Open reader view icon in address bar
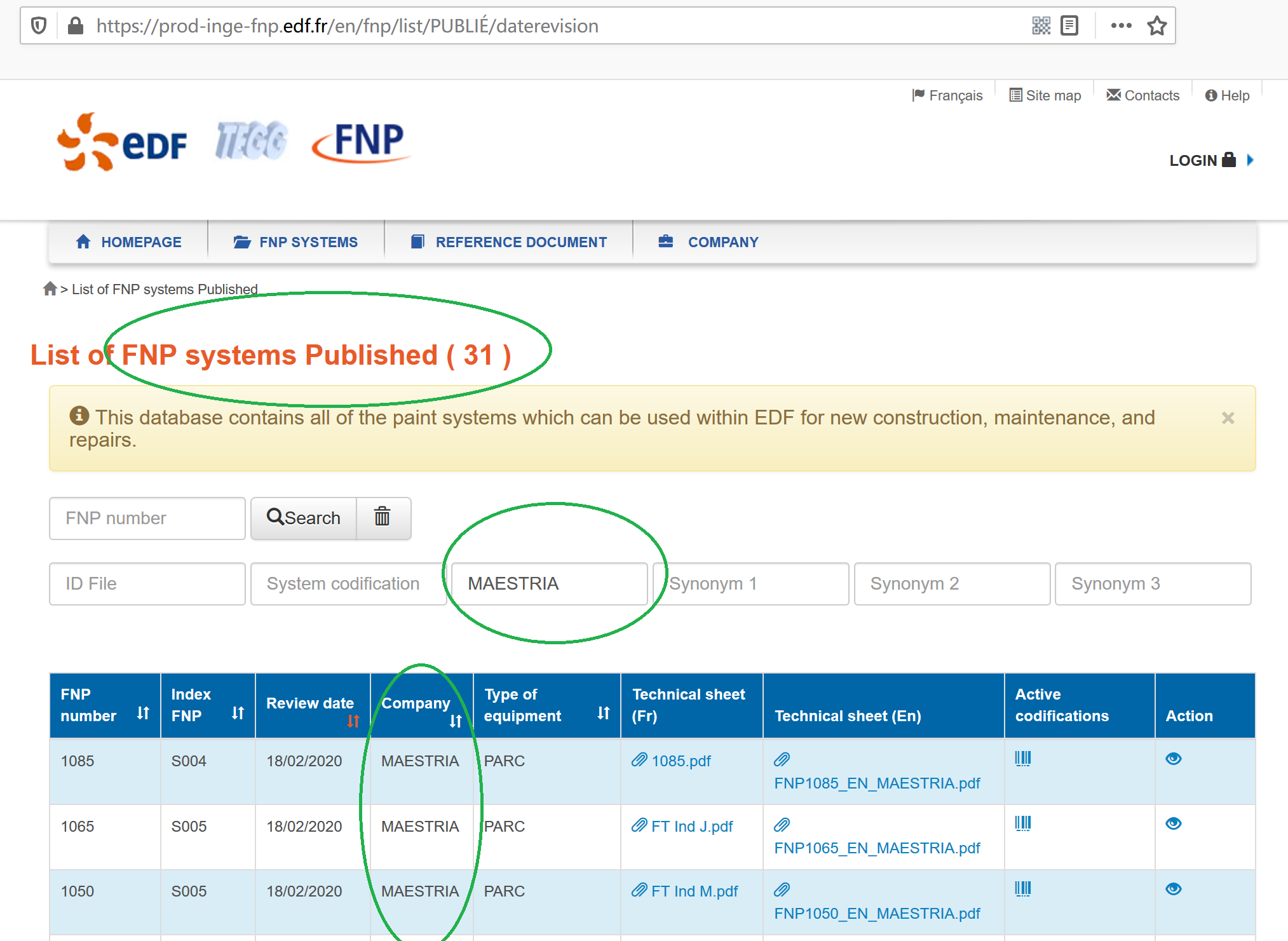 click(x=1070, y=26)
